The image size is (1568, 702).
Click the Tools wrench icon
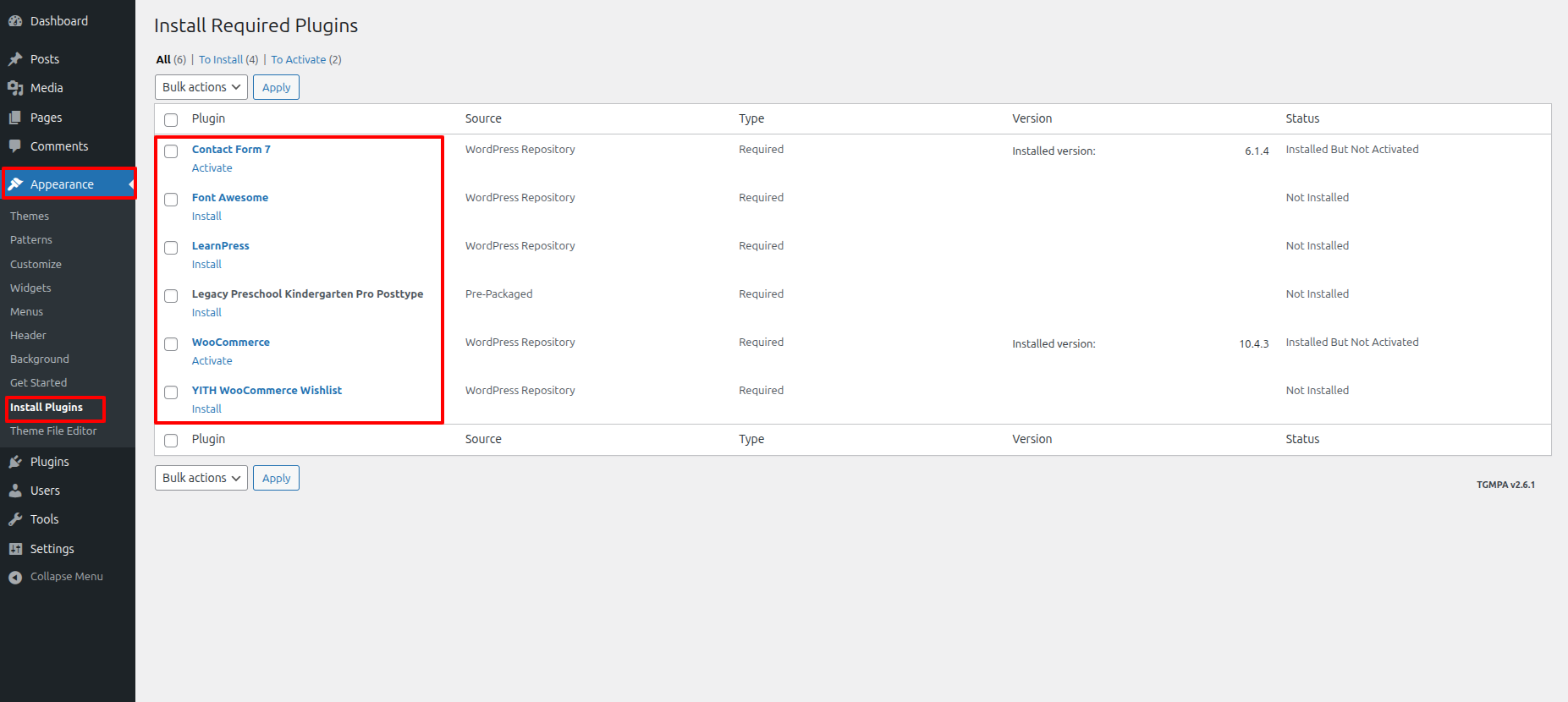coord(15,519)
